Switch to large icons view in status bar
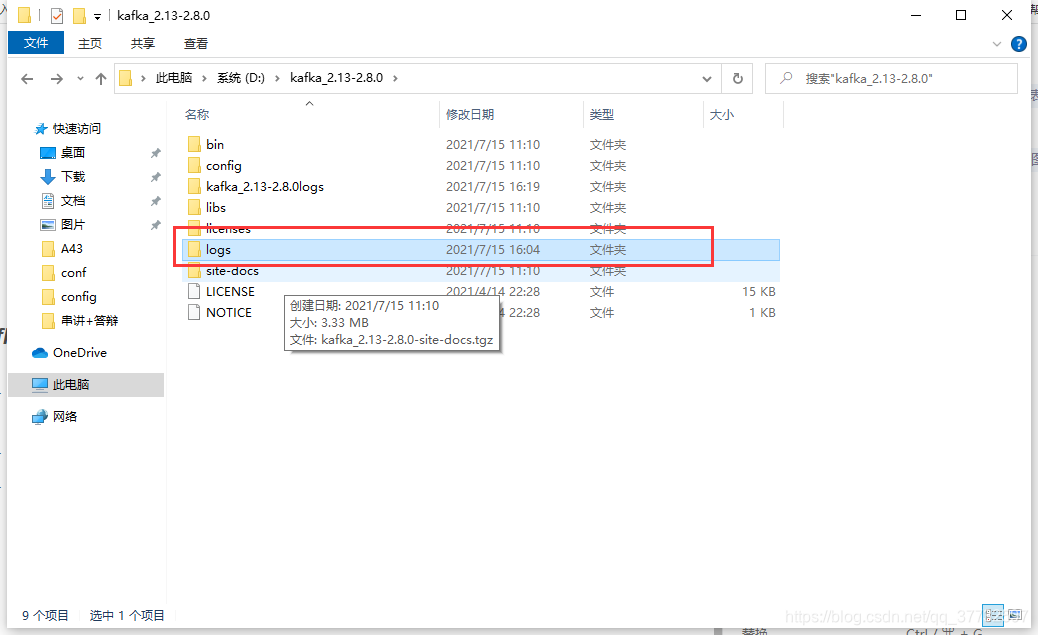The height and width of the screenshot is (635, 1038). tap(1015, 615)
